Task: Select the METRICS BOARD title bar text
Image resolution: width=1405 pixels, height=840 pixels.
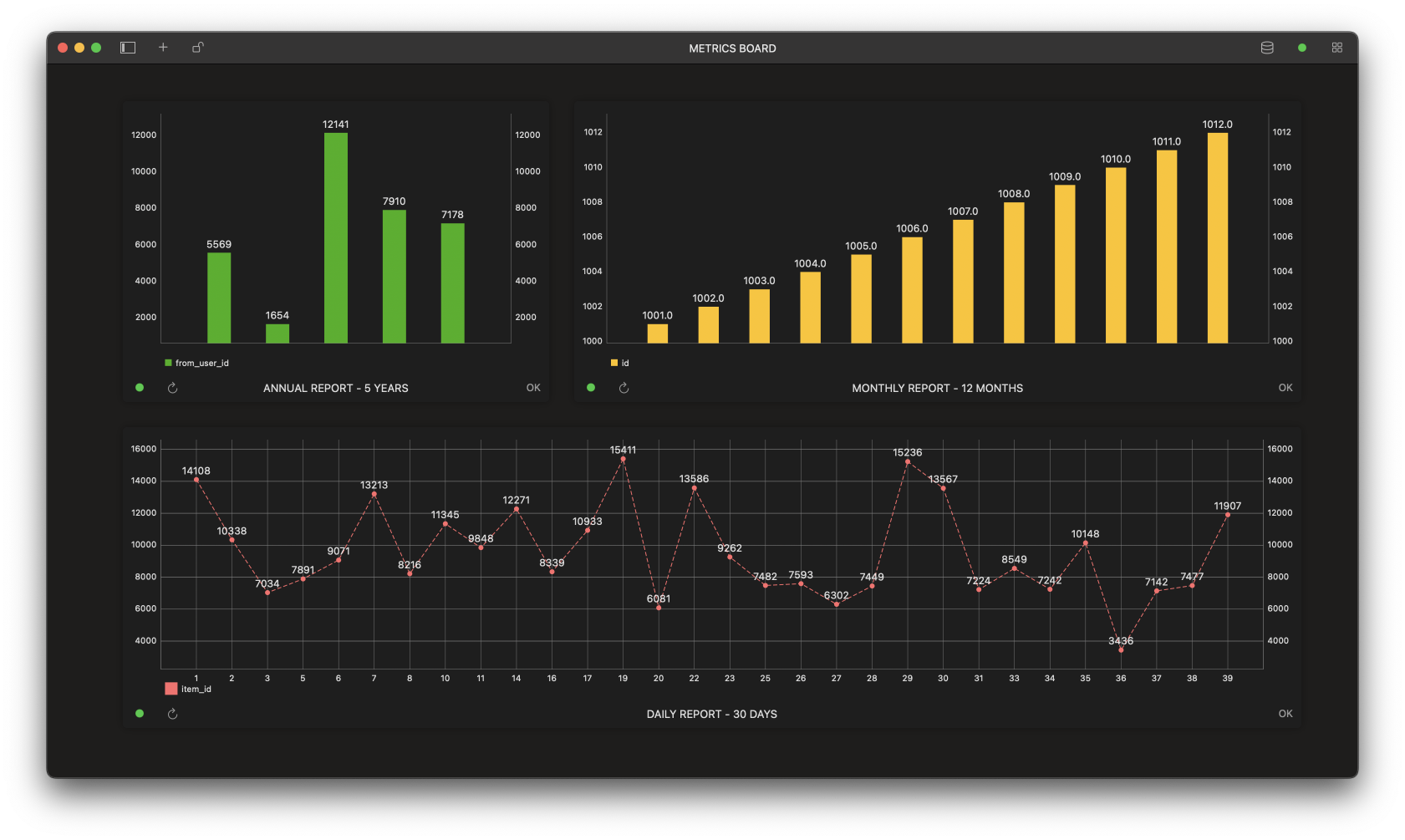Action: point(732,48)
